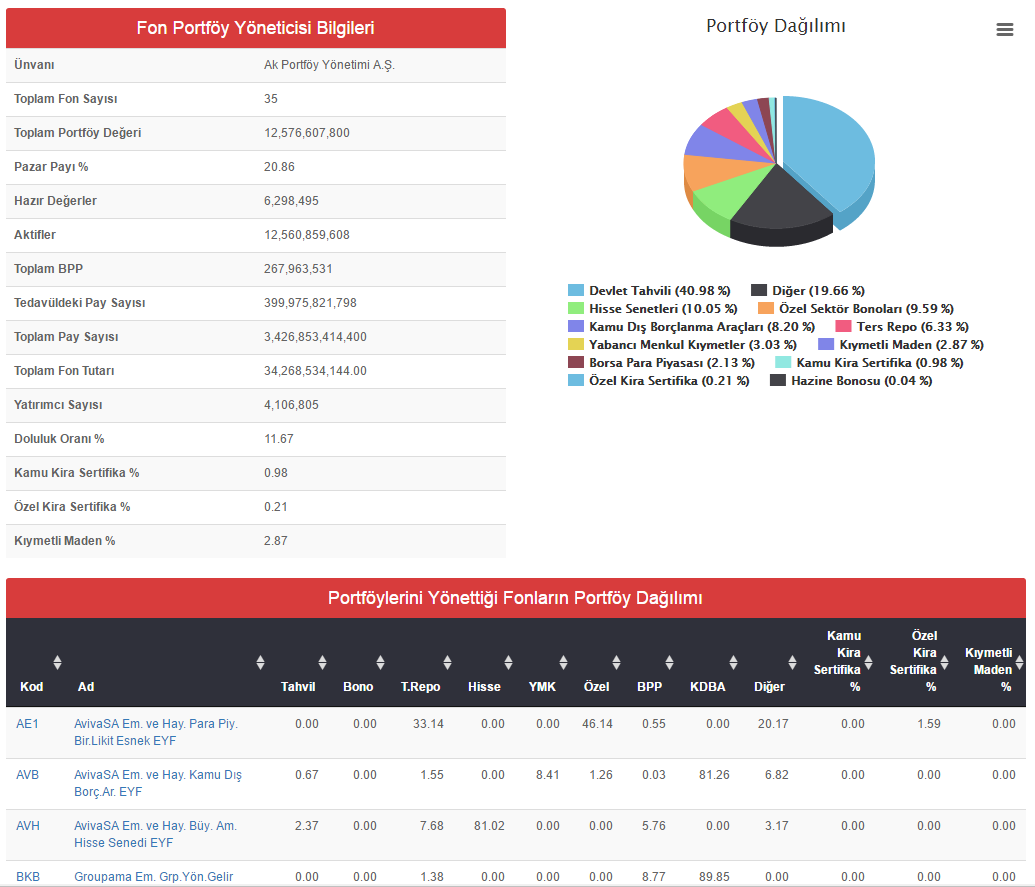This screenshot has width=1035, height=887.
Task: Open AvivaSA Kamu Dış Borç.Ar. EYF link
Action: (158, 783)
